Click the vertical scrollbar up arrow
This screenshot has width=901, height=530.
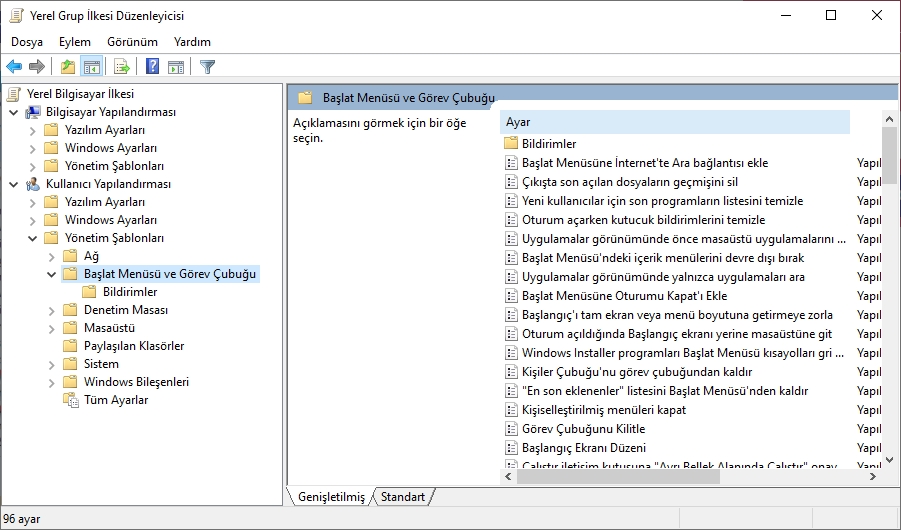tap(890, 119)
